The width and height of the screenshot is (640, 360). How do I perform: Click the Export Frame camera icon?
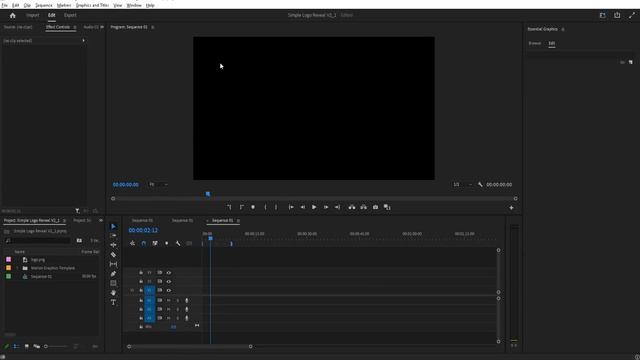tap(376, 207)
